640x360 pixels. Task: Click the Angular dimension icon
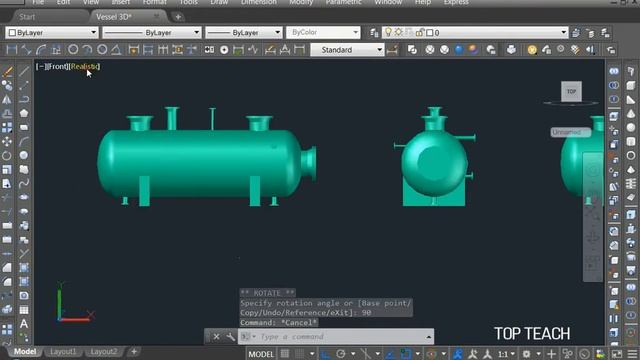tap(116, 50)
